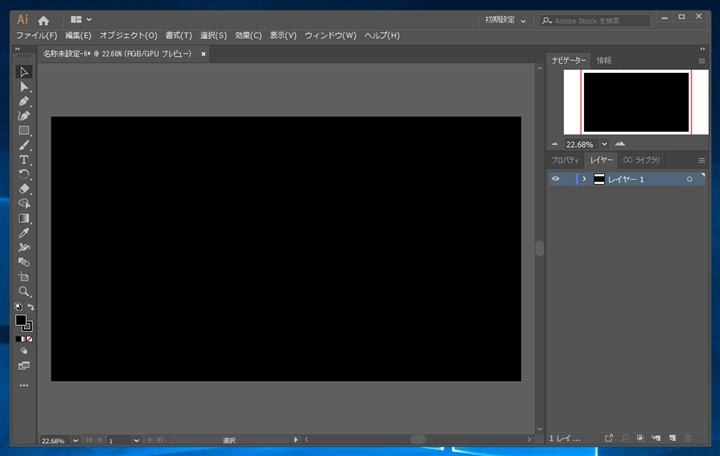Open オブジェクト(O) menu
This screenshot has width=720, height=456.
[x=128, y=35]
